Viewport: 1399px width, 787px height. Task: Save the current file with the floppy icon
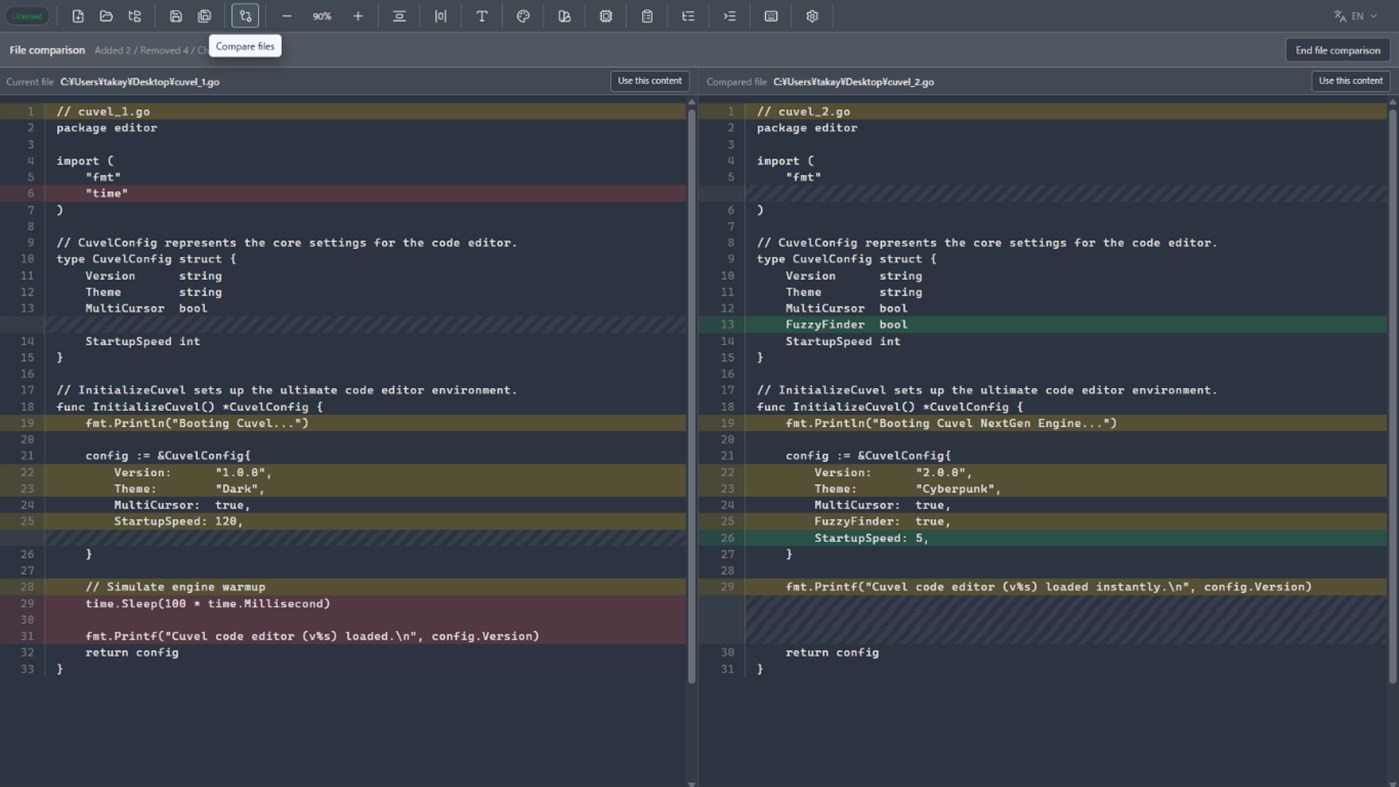175,16
